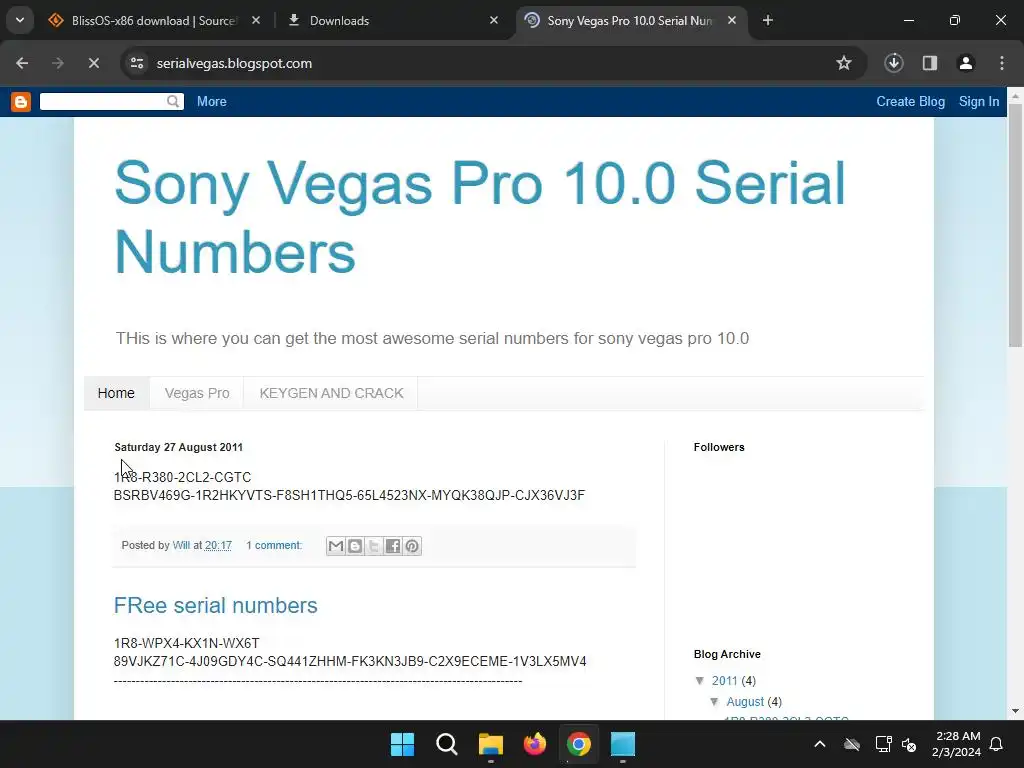This screenshot has height=768, width=1024.
Task: Open FRee serial numbers post title
Action: pyautogui.click(x=216, y=605)
